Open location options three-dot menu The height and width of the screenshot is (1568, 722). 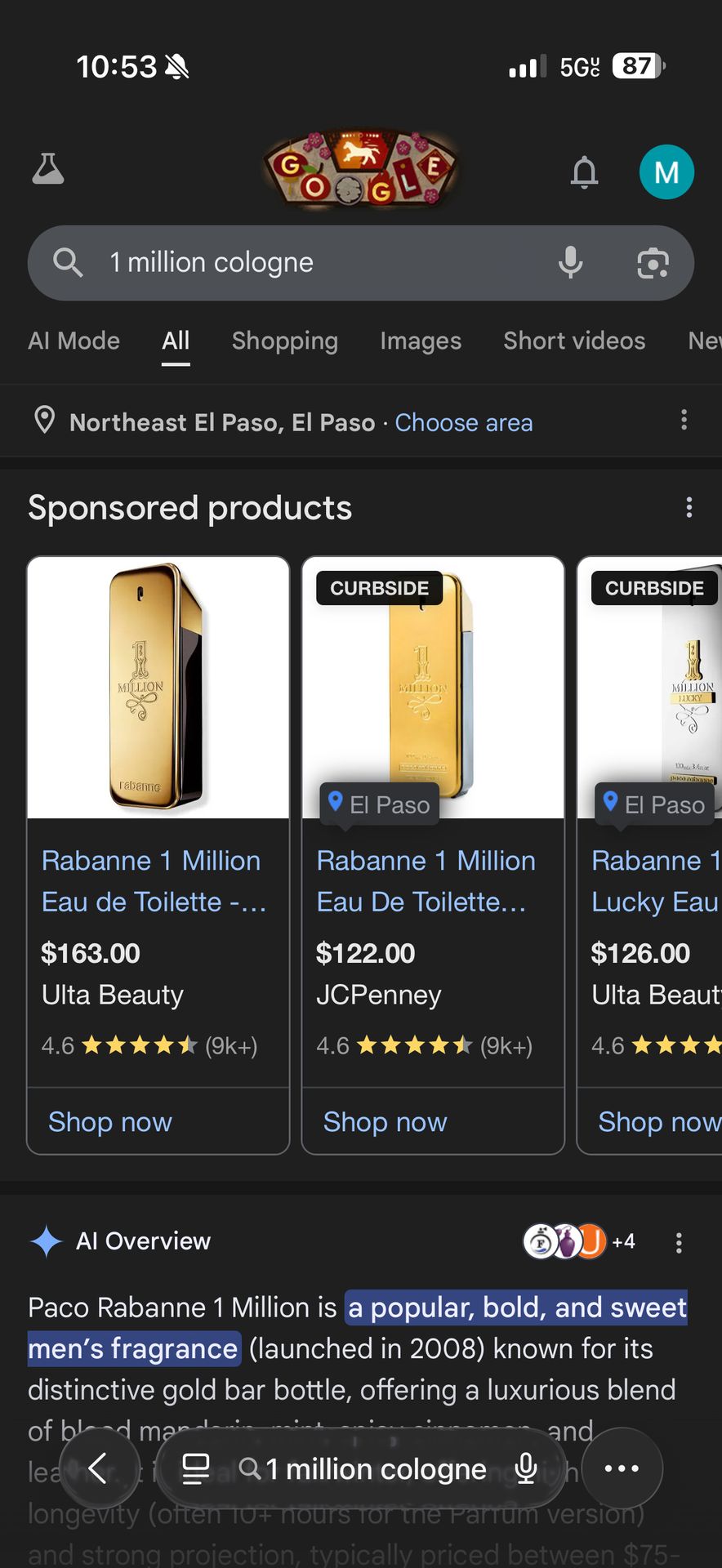684,421
